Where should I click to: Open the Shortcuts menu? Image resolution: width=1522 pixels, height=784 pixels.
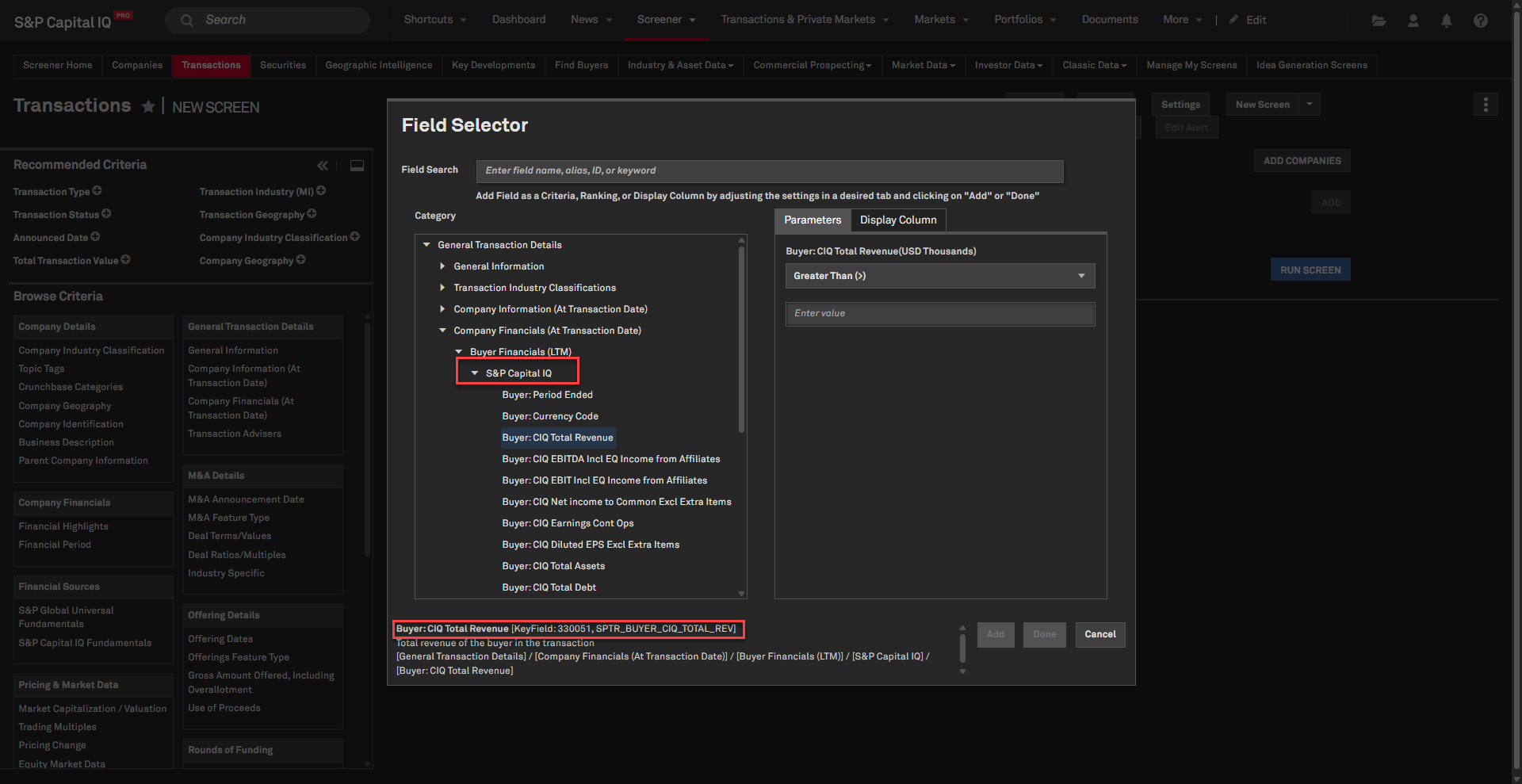[x=435, y=20]
